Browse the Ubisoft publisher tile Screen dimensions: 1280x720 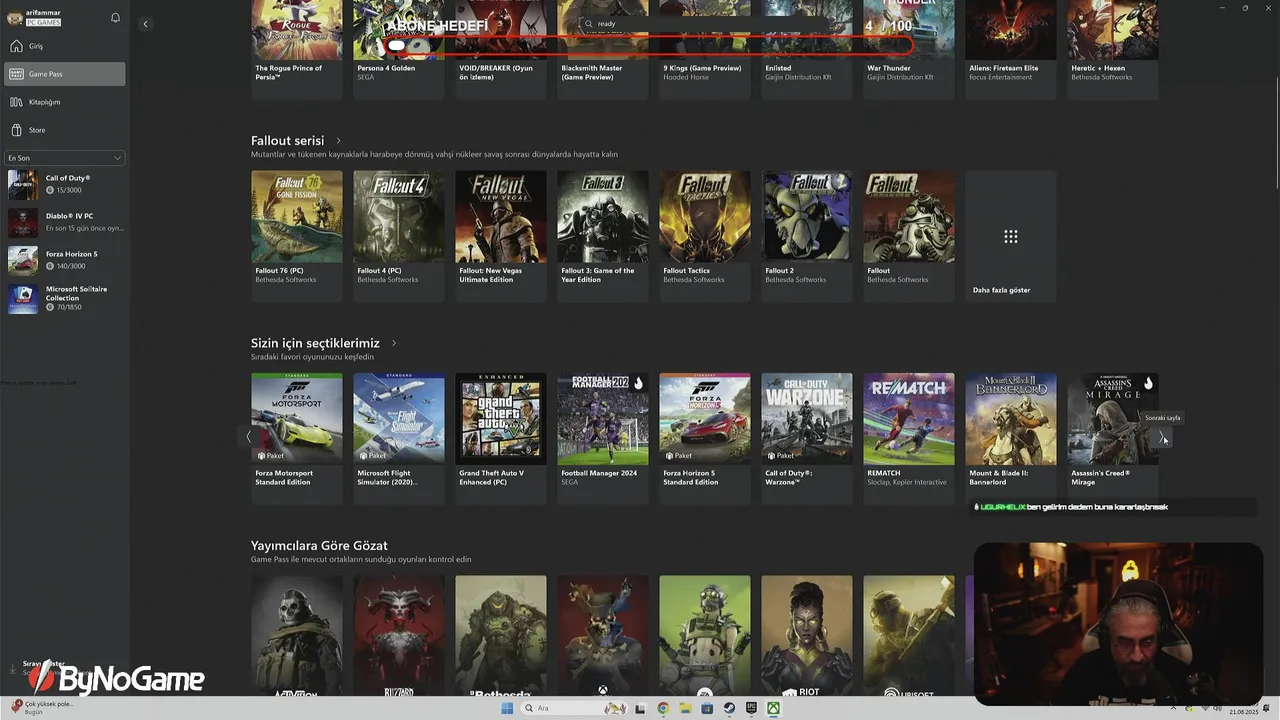[x=908, y=636]
